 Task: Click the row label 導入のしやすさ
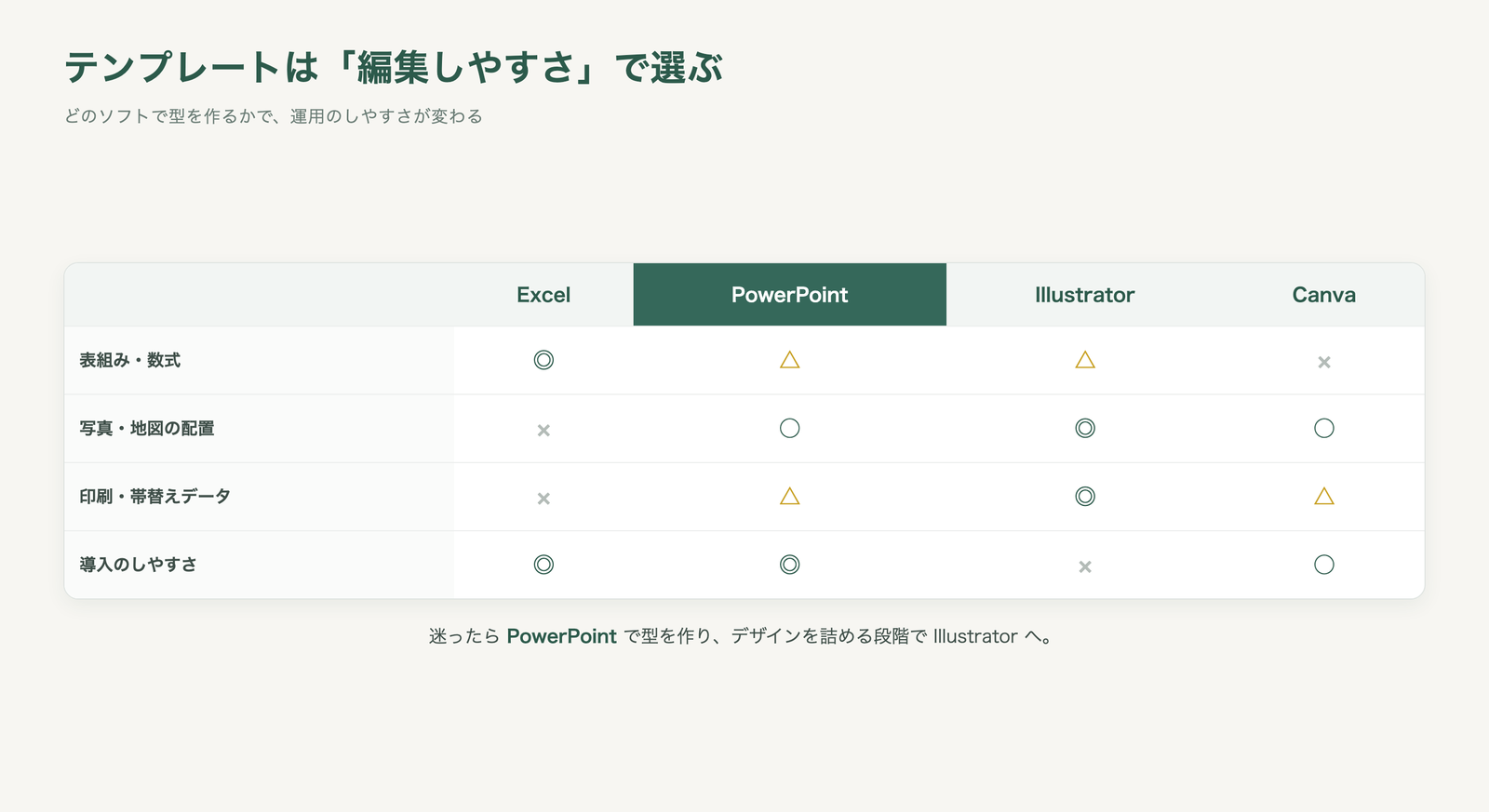click(x=138, y=565)
